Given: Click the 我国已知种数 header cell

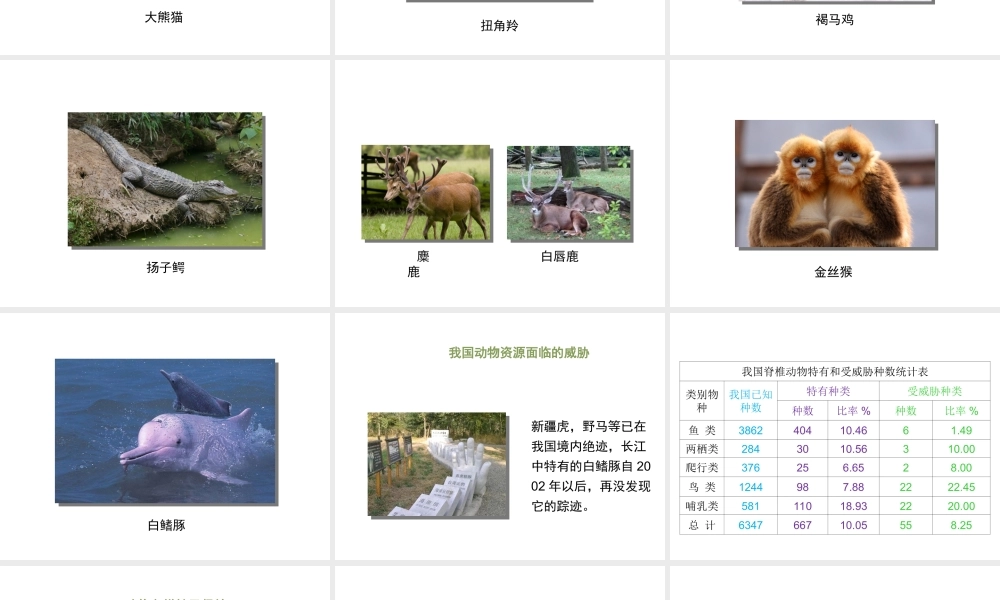Looking at the screenshot, I should point(751,400).
